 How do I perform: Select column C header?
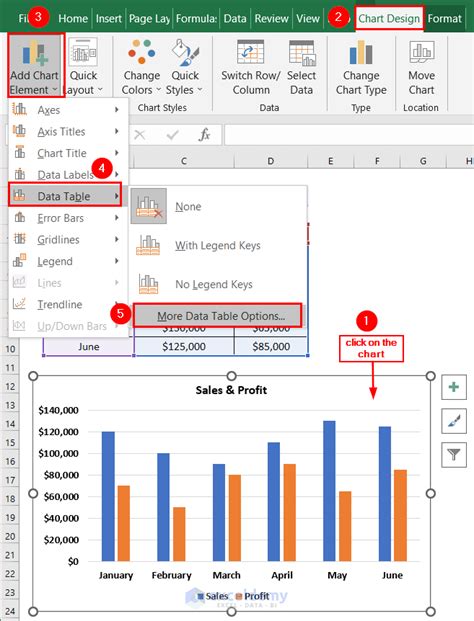[184, 161]
